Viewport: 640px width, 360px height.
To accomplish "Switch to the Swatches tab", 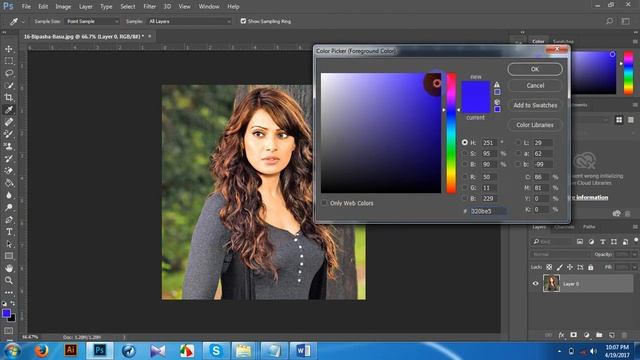I will pyautogui.click(x=563, y=41).
